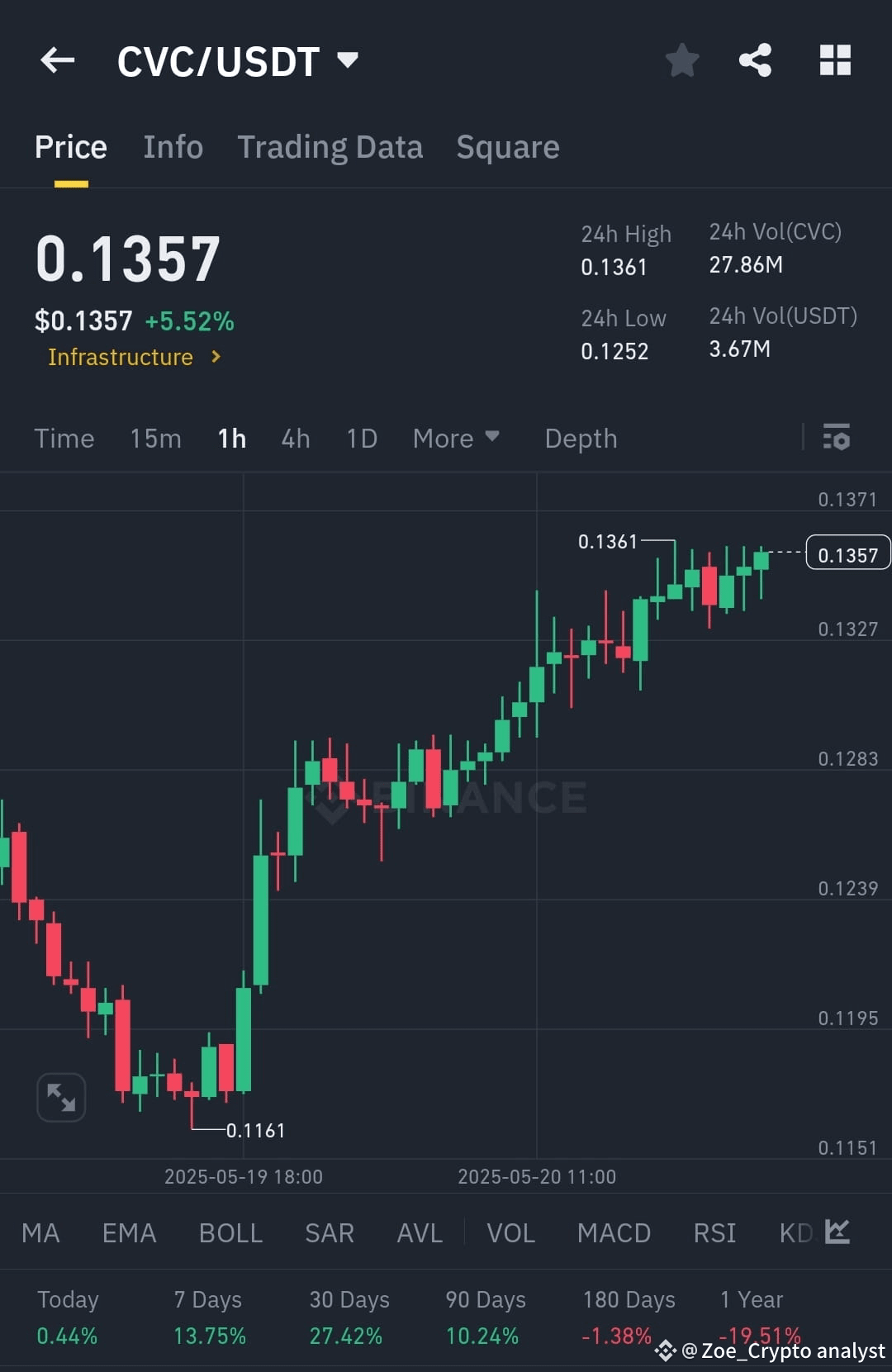Open the Depth view
892x1372 pixels.
point(581,438)
